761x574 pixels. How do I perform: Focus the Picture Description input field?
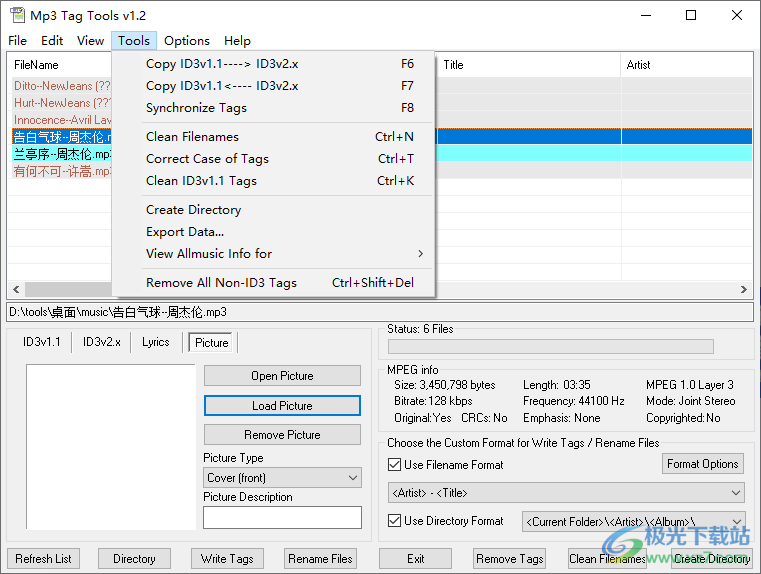(x=282, y=517)
